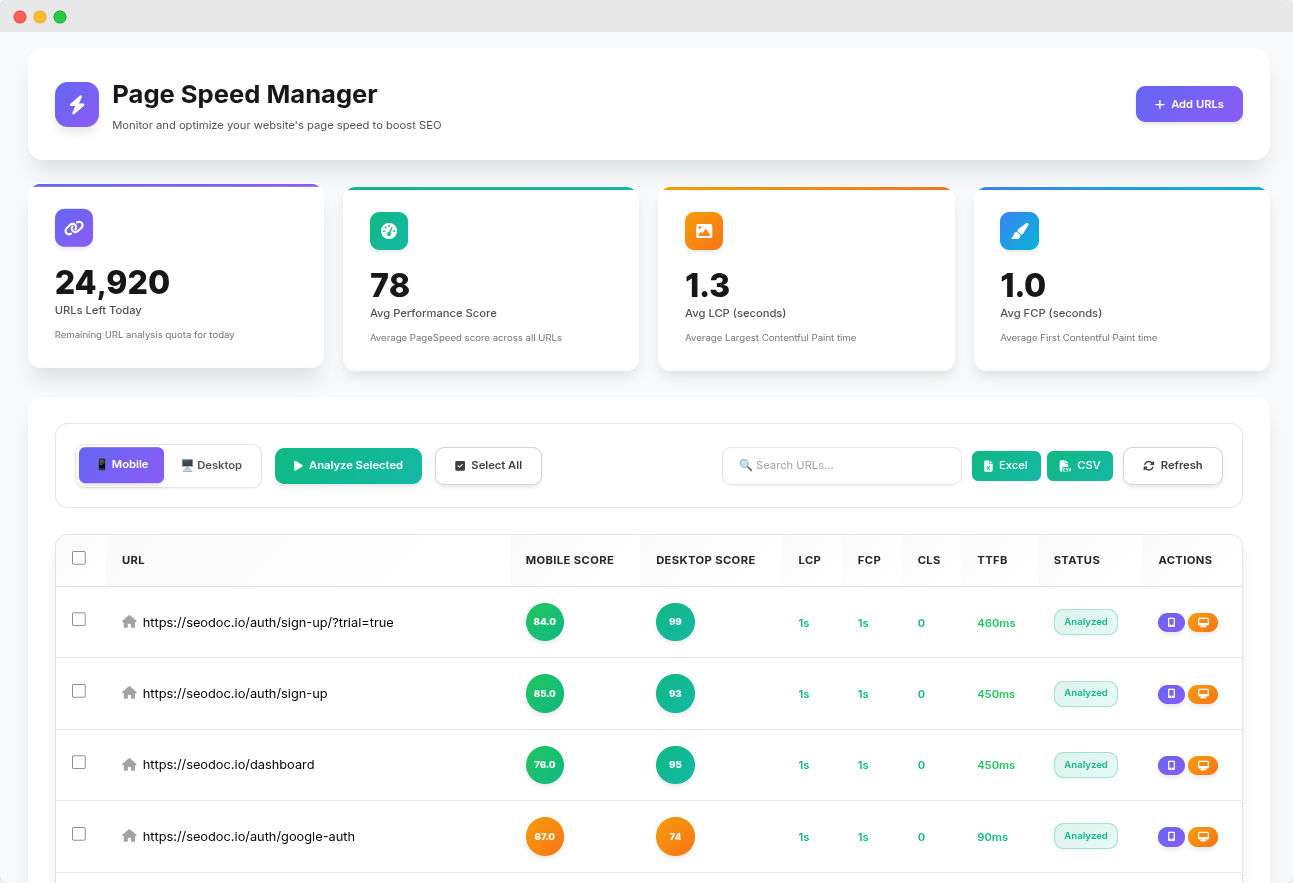Click home icon beside sign-up/?trial=true URL
The height and width of the screenshot is (883, 1293).
[129, 621]
